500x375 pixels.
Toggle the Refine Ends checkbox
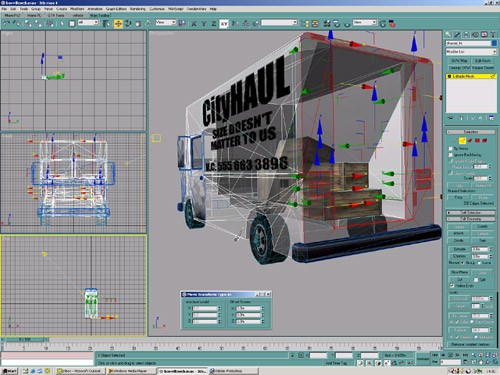[452, 286]
